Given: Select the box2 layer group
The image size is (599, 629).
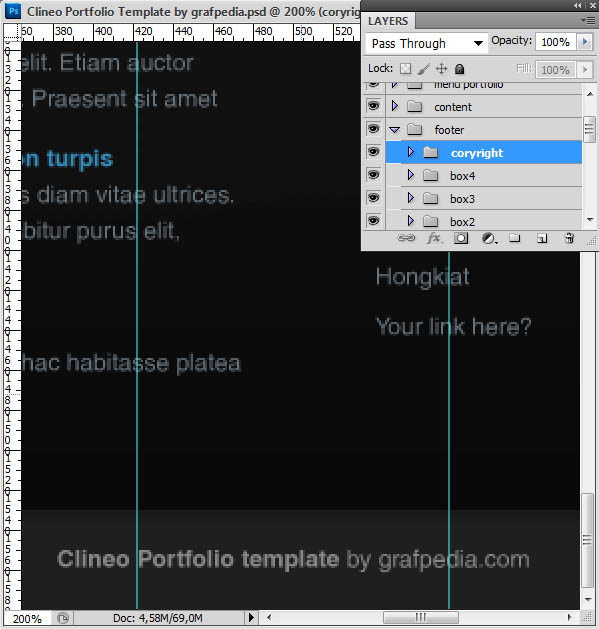Looking at the screenshot, I should pos(483,221).
